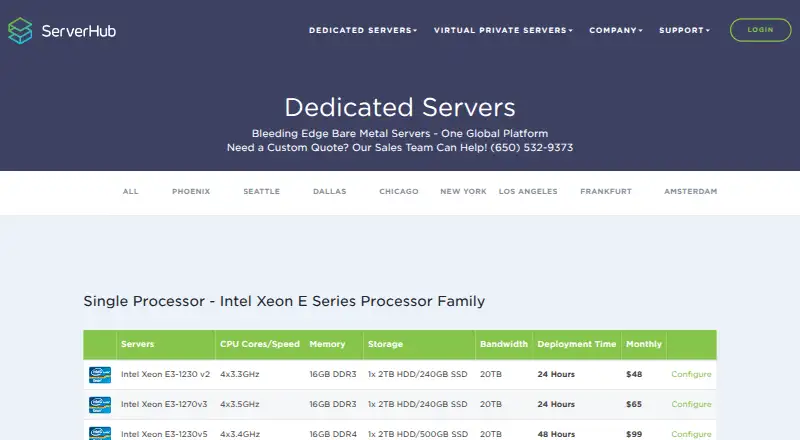
Task: Click the Storage column header
Action: point(385,344)
